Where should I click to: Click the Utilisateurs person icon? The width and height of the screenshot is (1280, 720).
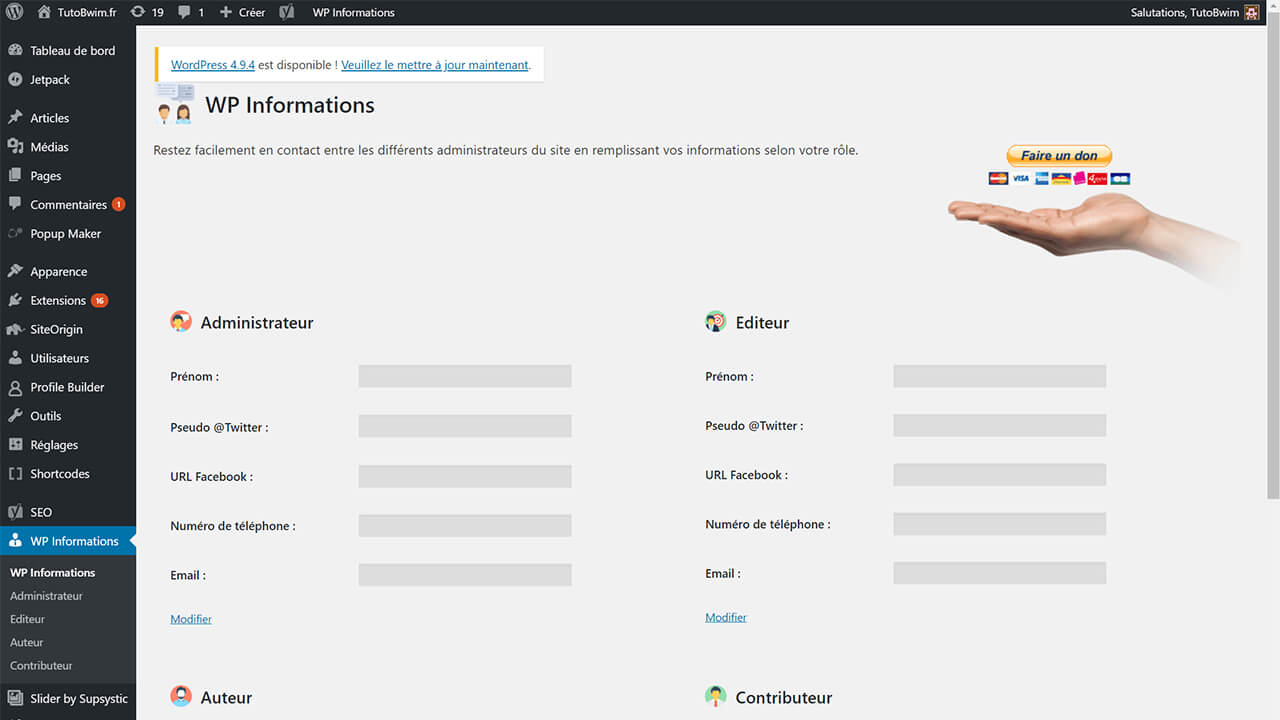(x=15, y=358)
